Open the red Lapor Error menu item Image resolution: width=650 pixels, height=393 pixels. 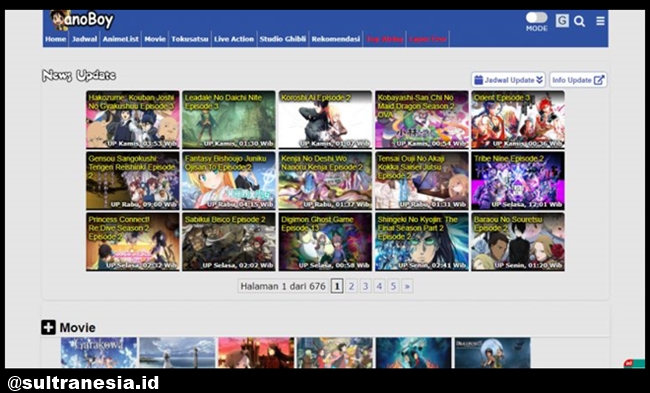[x=428, y=39]
